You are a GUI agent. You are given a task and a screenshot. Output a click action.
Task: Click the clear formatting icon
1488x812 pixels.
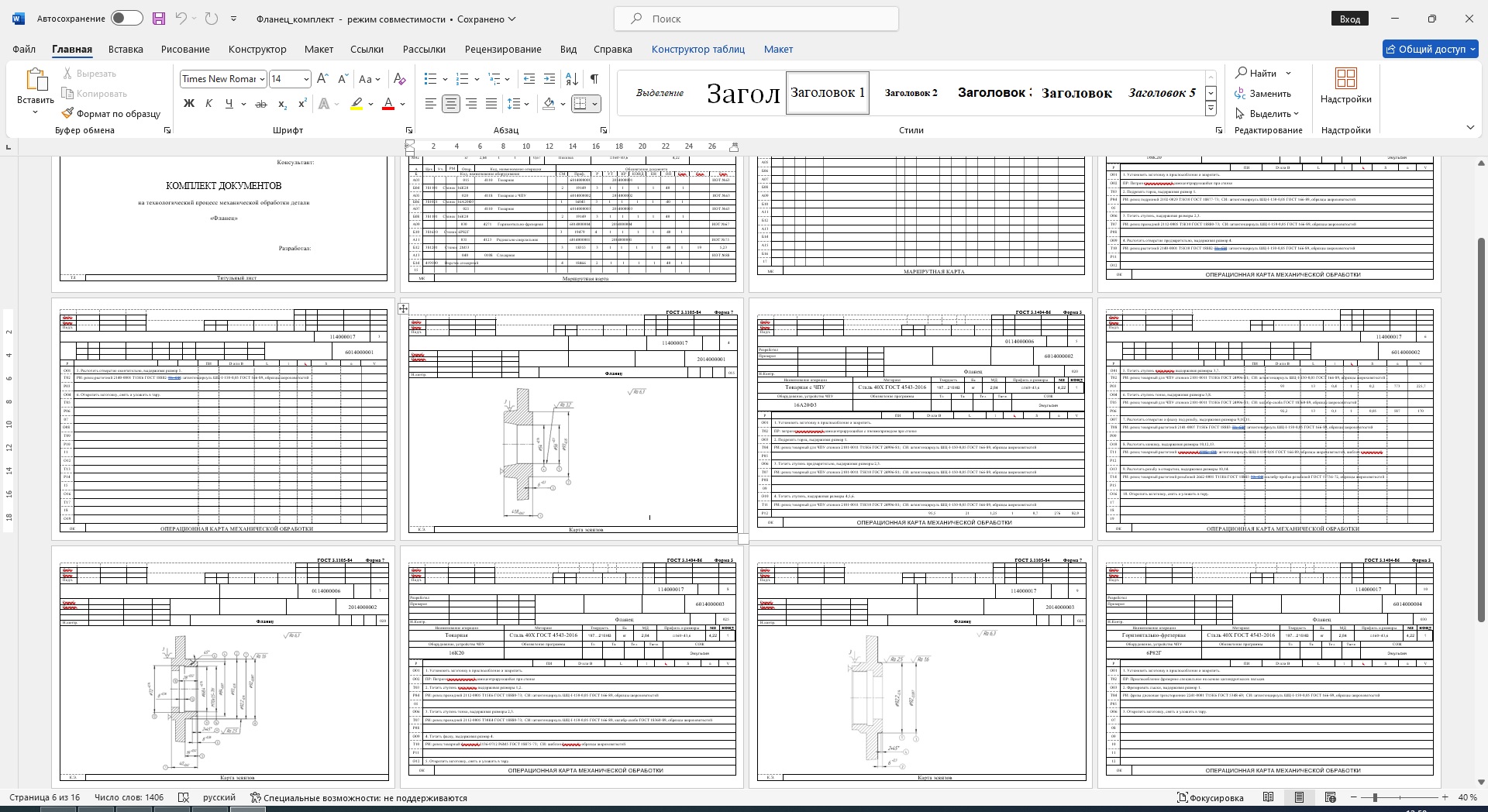[x=399, y=79]
